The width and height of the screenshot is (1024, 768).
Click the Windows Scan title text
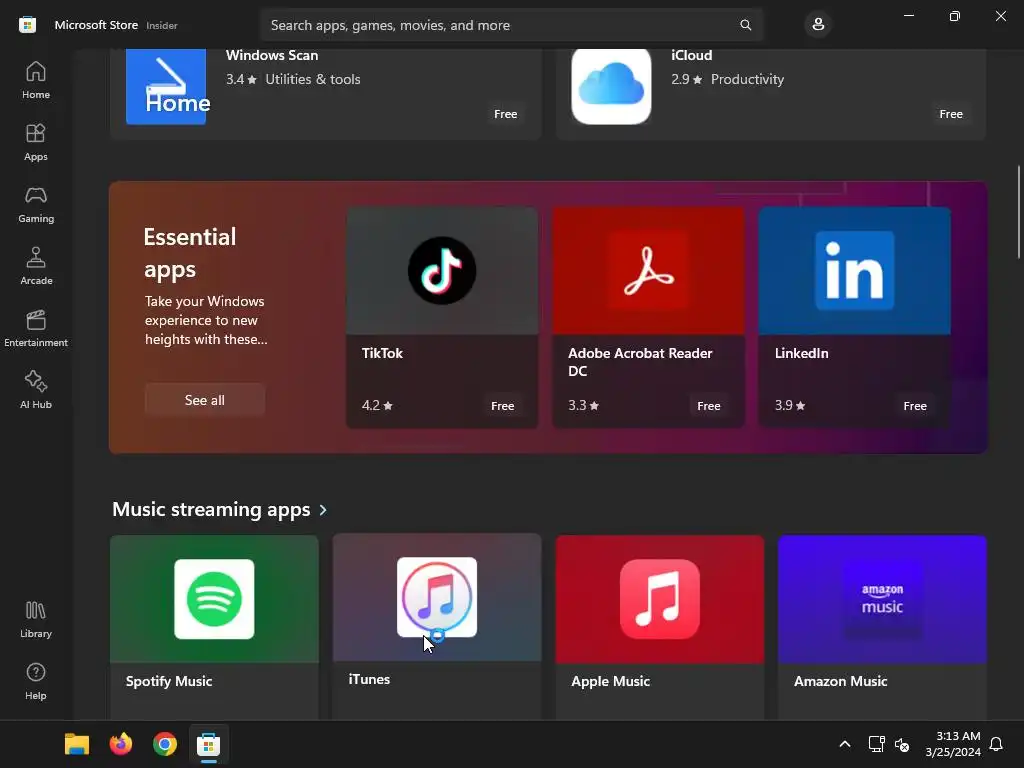click(x=272, y=56)
